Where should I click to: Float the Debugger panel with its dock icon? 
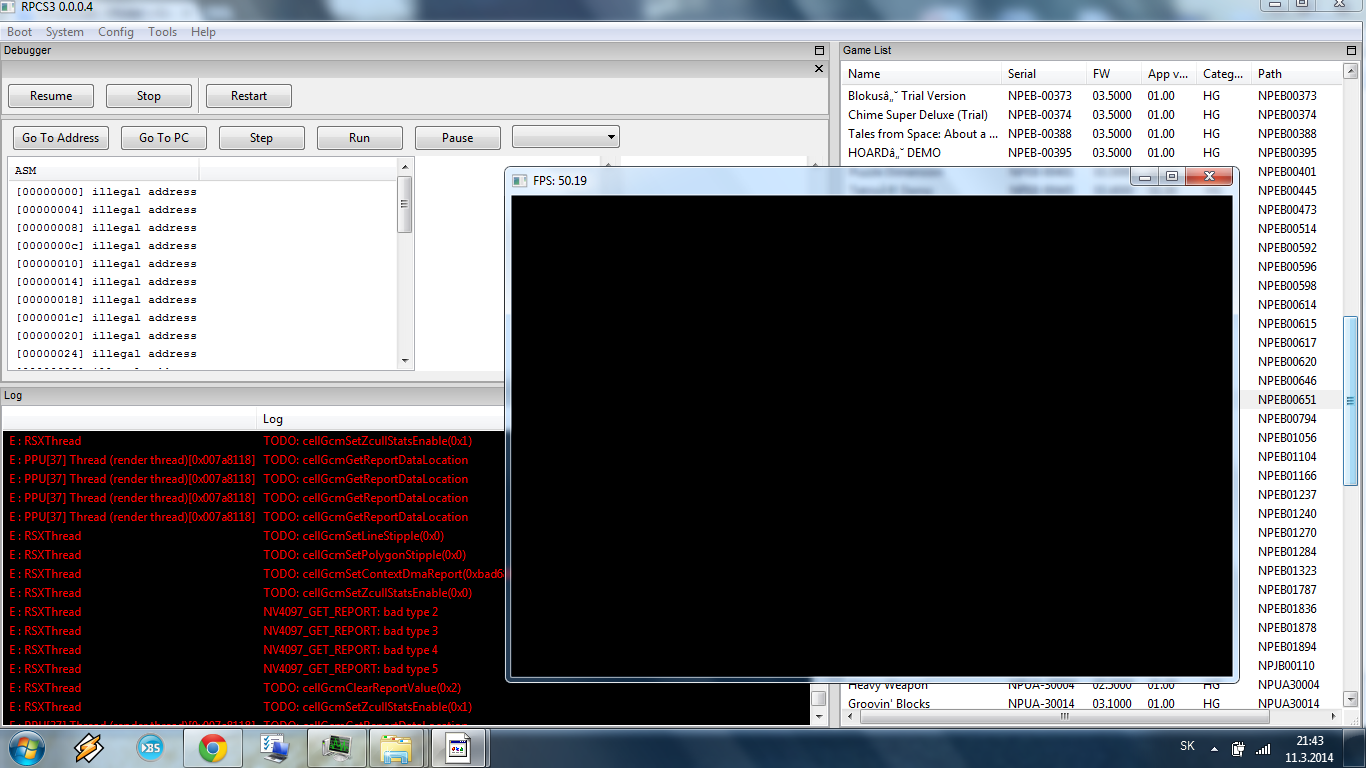point(820,50)
